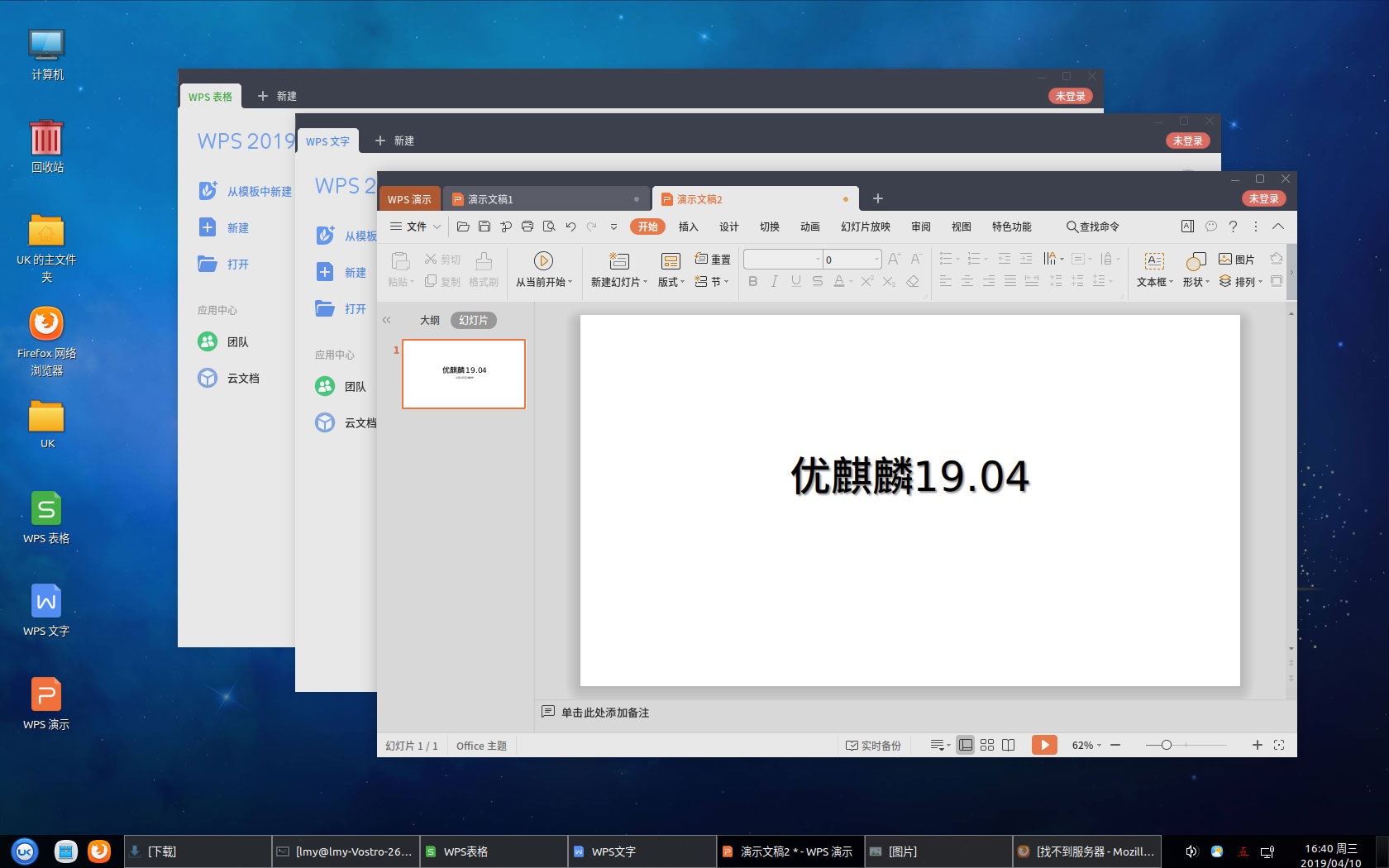The width and height of the screenshot is (1389, 868).
Task: Toggle italic formatting in the ribbon
Action: point(774,281)
